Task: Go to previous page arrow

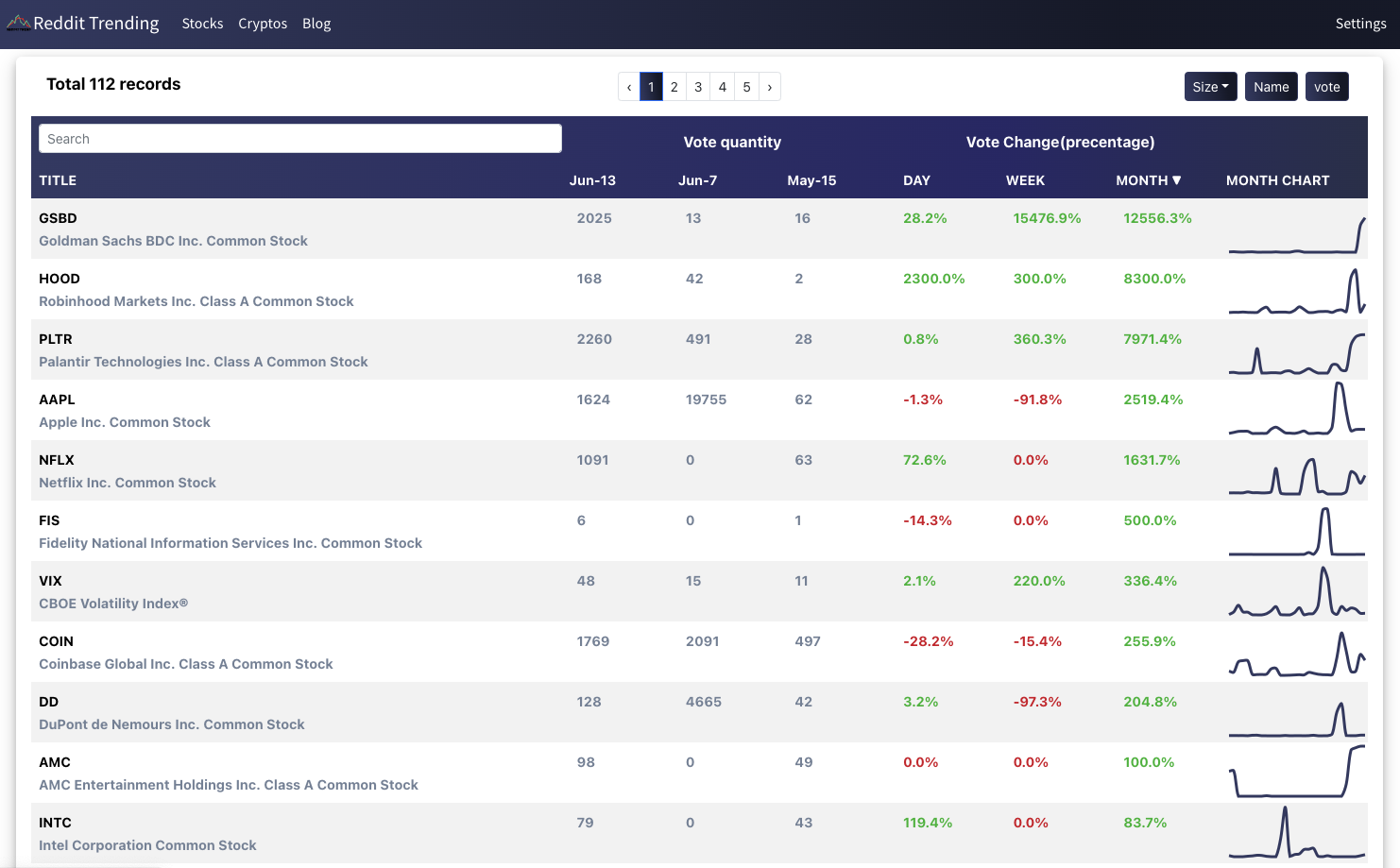Action: tap(629, 87)
